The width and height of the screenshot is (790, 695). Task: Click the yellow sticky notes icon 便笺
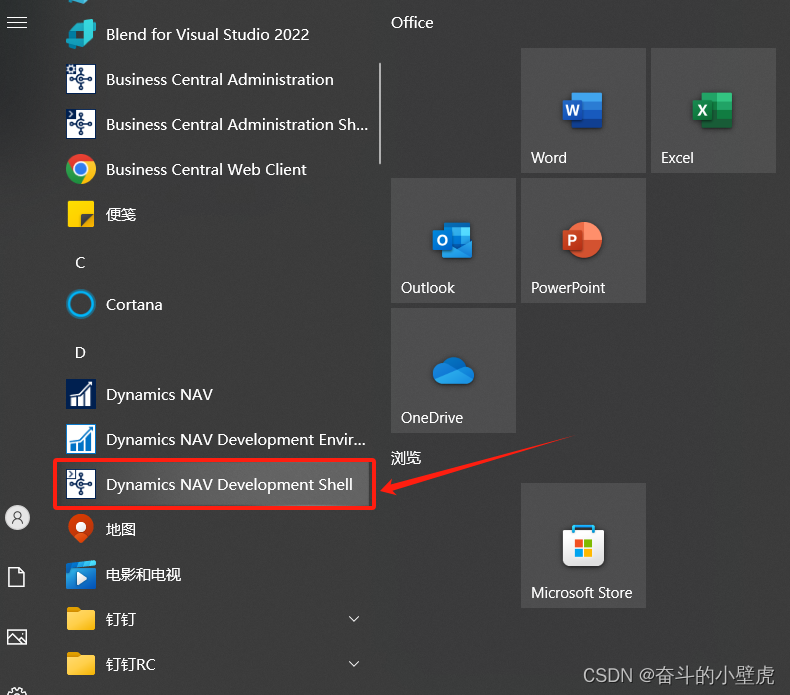coord(81,214)
